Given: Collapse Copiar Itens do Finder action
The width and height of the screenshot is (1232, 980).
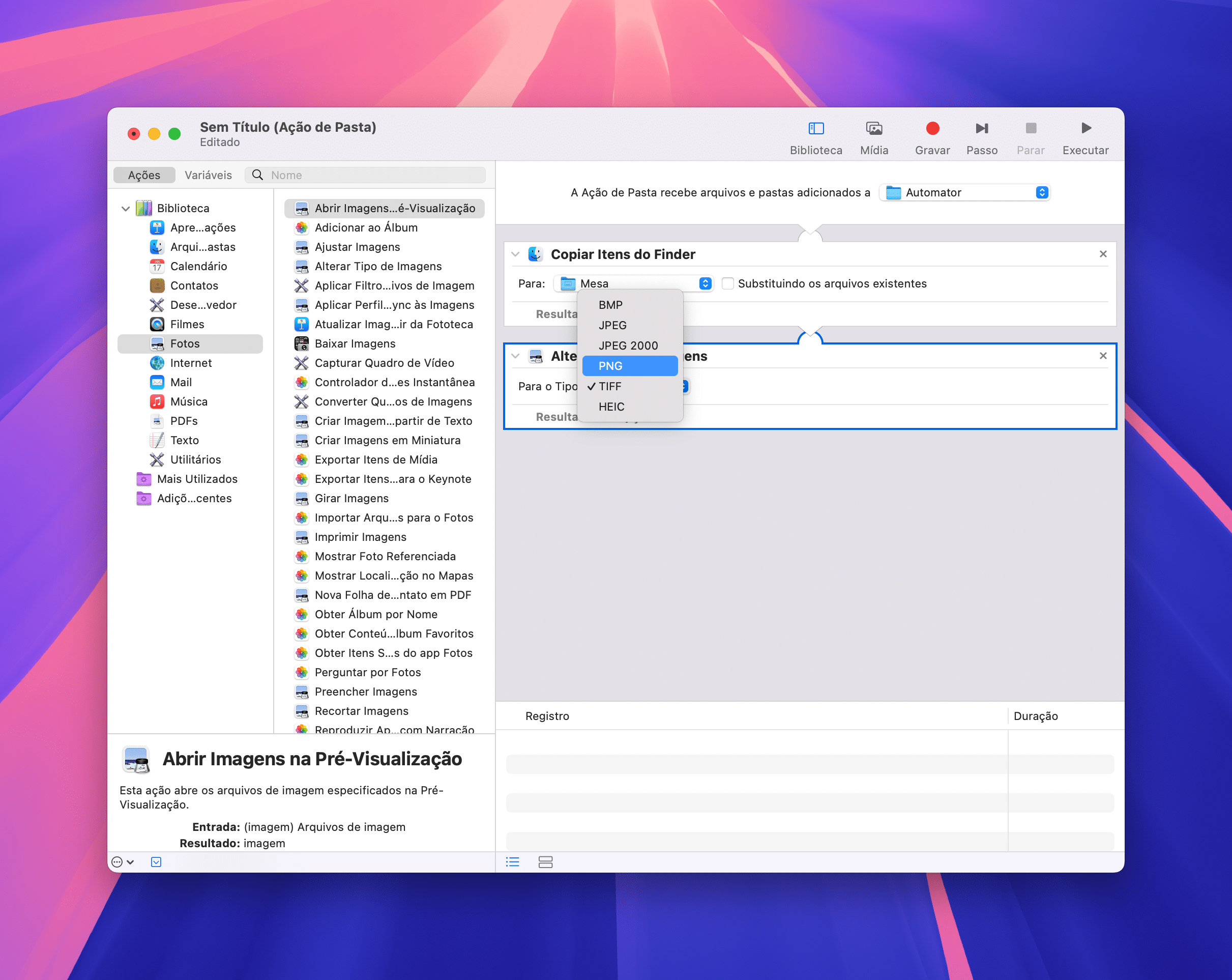Looking at the screenshot, I should (515, 254).
